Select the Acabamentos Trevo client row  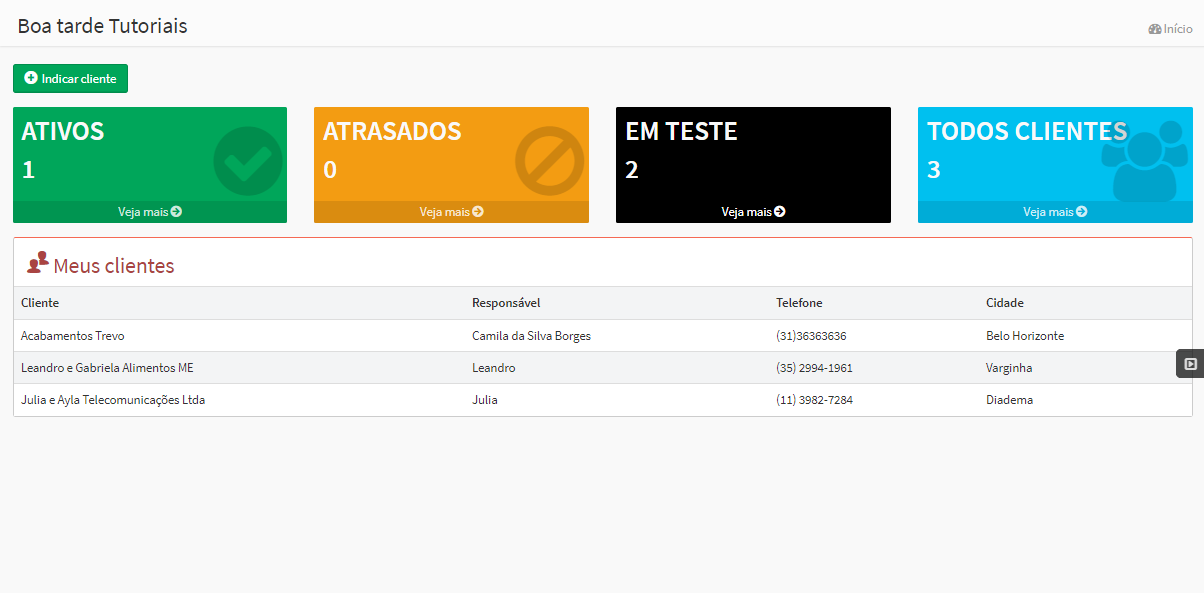pyautogui.click(x=300, y=336)
